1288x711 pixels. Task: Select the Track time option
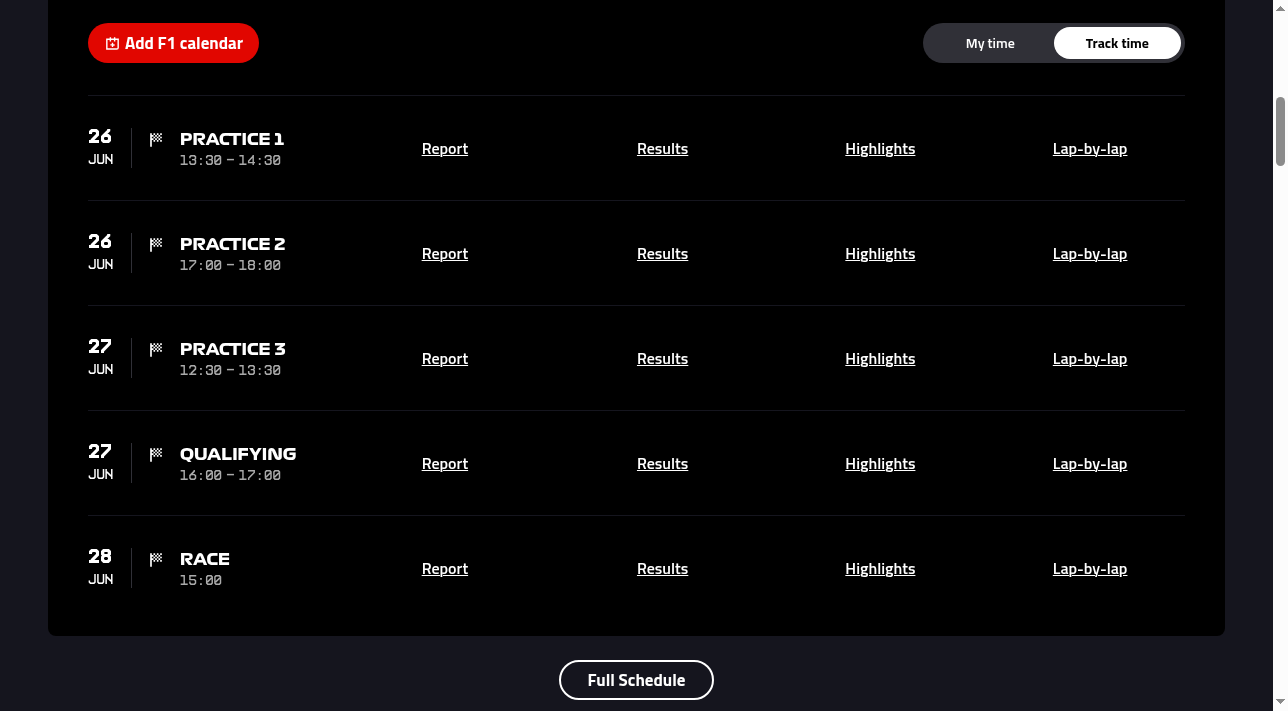(x=1117, y=43)
